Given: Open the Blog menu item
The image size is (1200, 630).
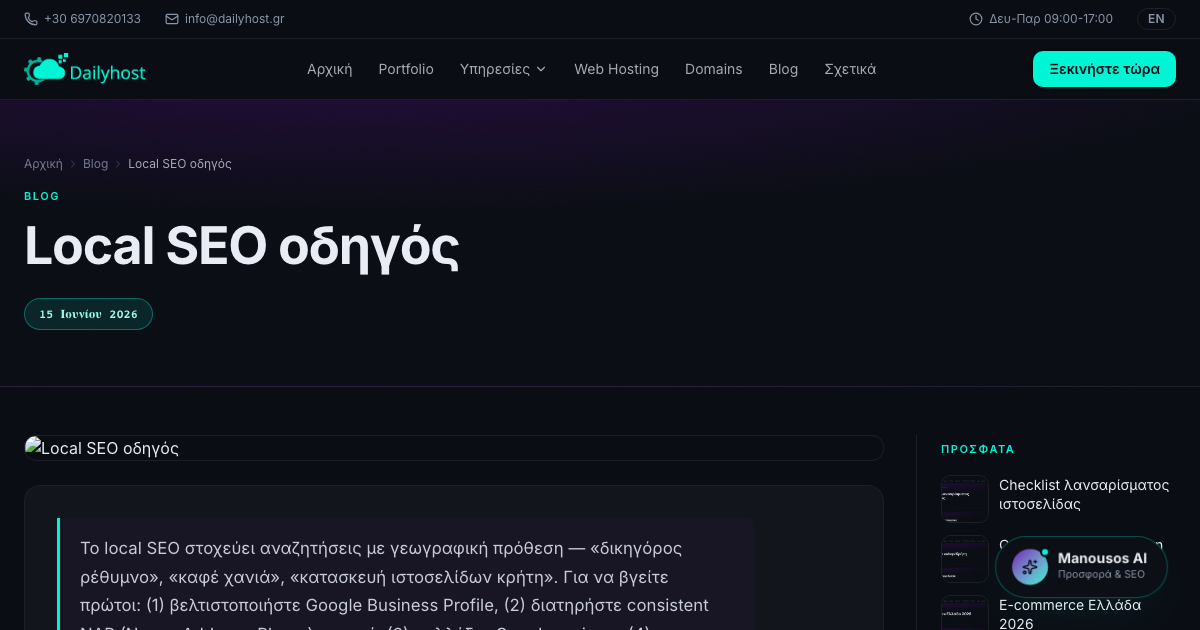Looking at the screenshot, I should pyautogui.click(x=784, y=69).
